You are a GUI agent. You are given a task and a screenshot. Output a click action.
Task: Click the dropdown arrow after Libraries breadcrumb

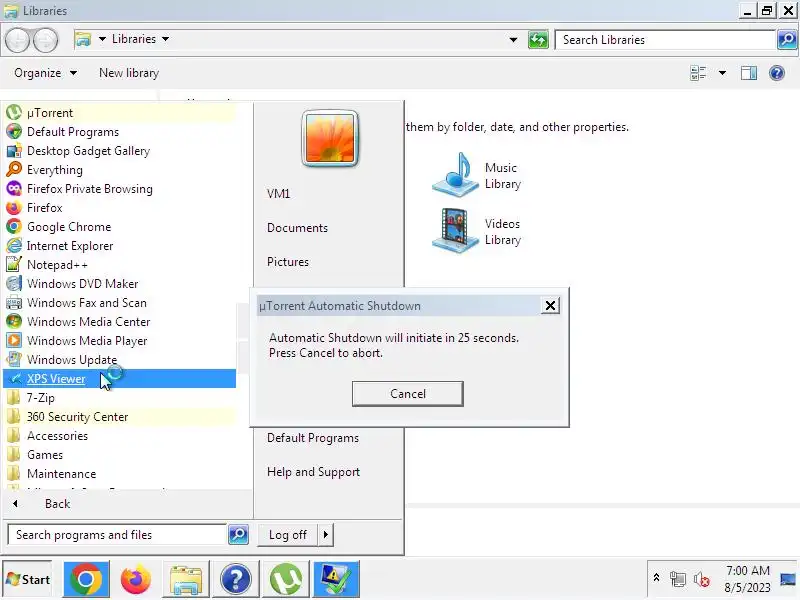coord(165,39)
